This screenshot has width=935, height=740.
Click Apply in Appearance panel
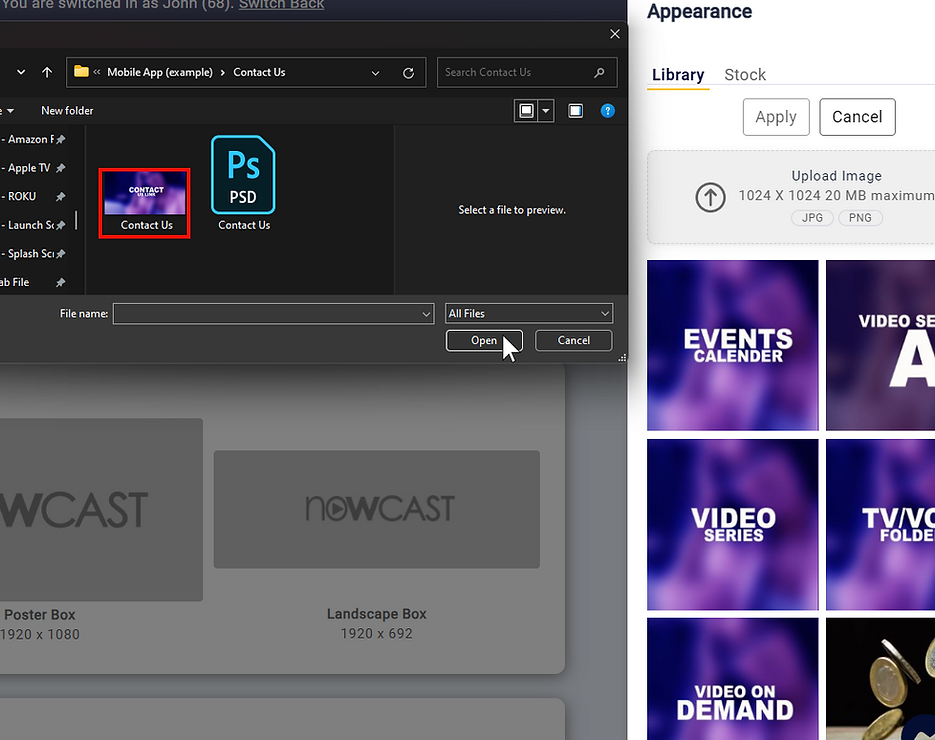pyautogui.click(x=776, y=117)
